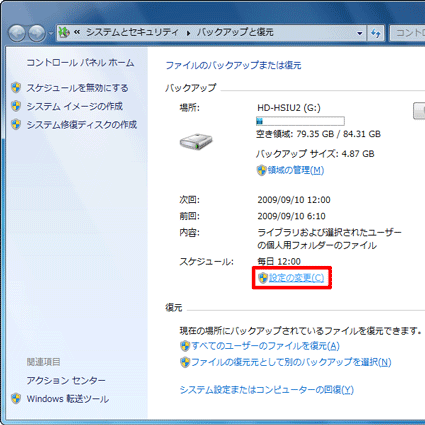
Task: Click スケジュールを無効にする link
Action: [77, 88]
